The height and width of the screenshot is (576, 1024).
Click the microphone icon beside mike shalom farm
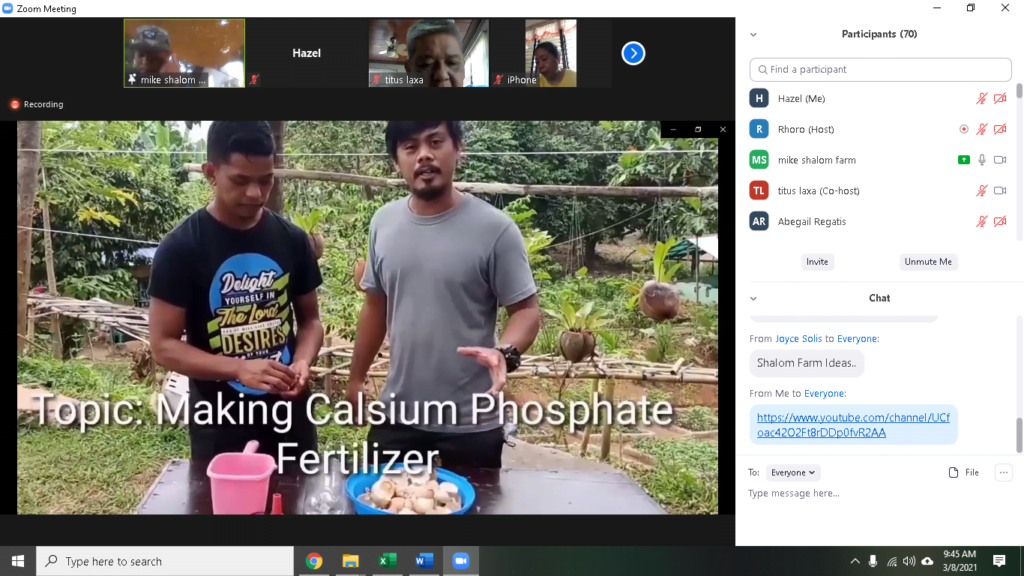coord(982,160)
